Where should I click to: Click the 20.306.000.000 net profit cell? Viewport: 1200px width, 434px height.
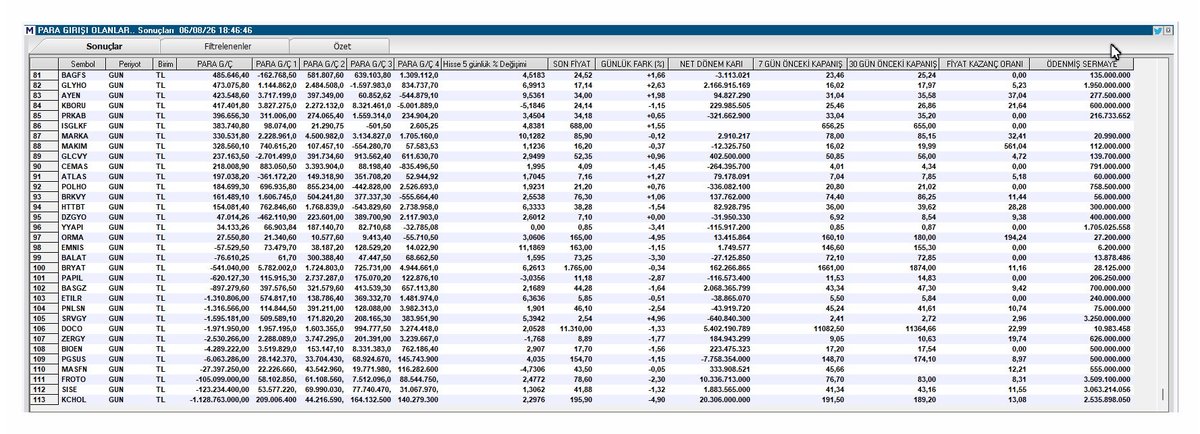click(x=711, y=398)
